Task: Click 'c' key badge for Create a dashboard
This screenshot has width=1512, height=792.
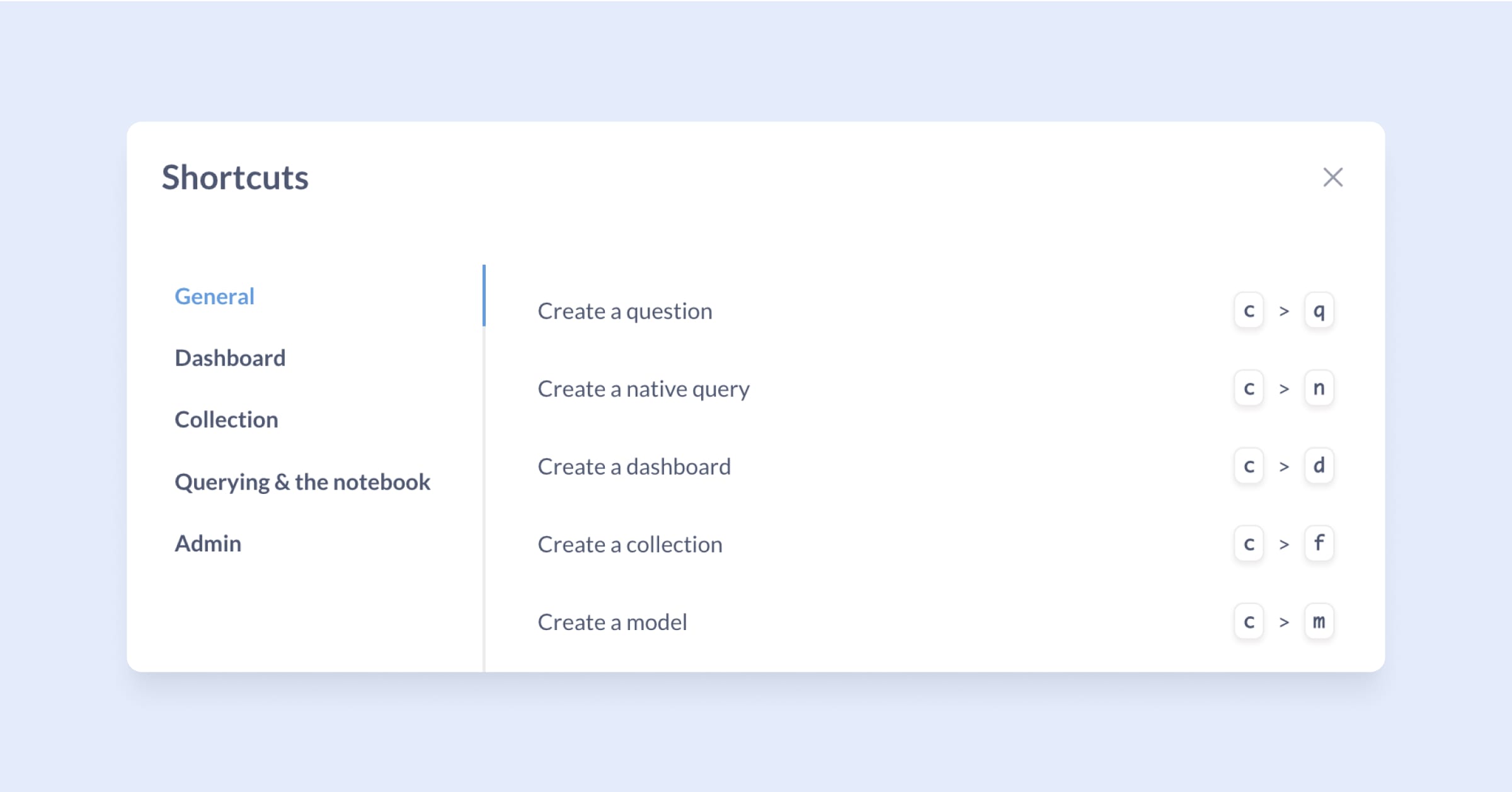Action: pyautogui.click(x=1249, y=466)
